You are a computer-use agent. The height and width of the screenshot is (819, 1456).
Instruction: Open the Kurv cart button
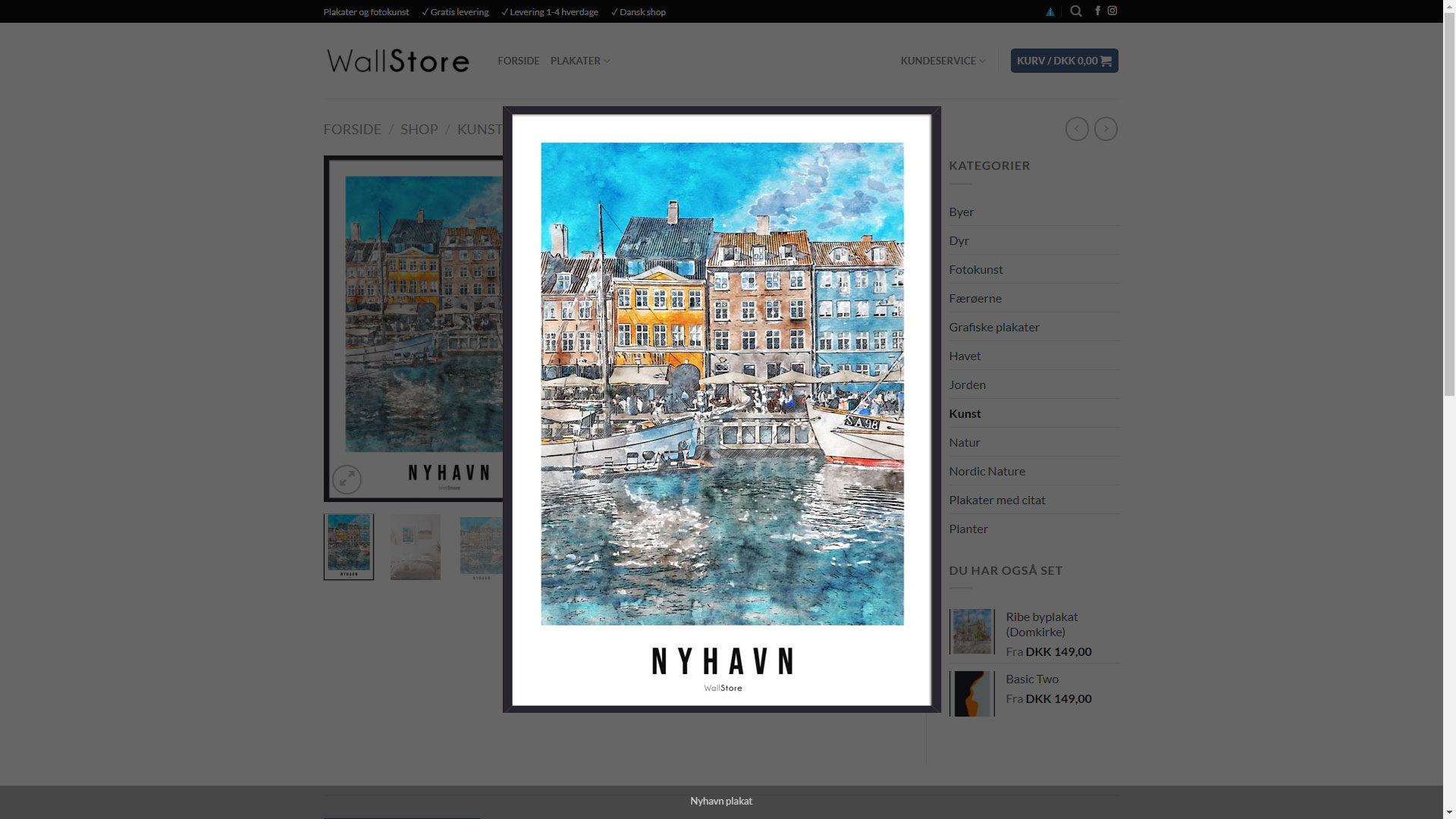click(1064, 61)
